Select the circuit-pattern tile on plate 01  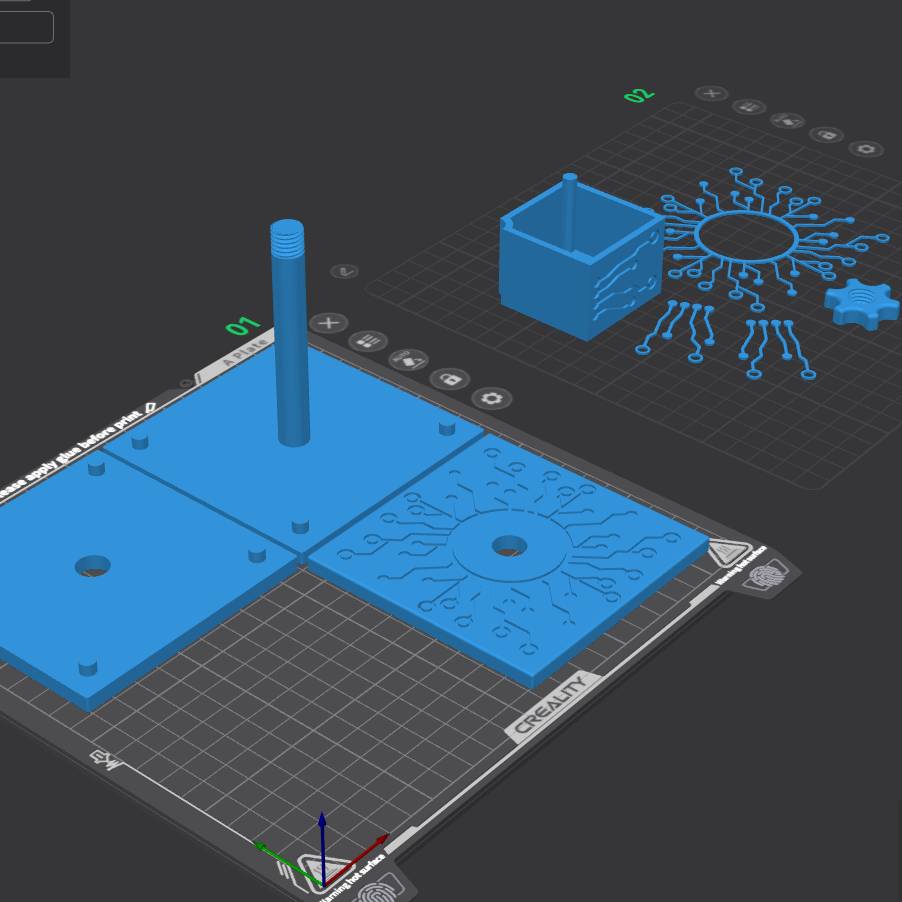[x=590, y=600]
